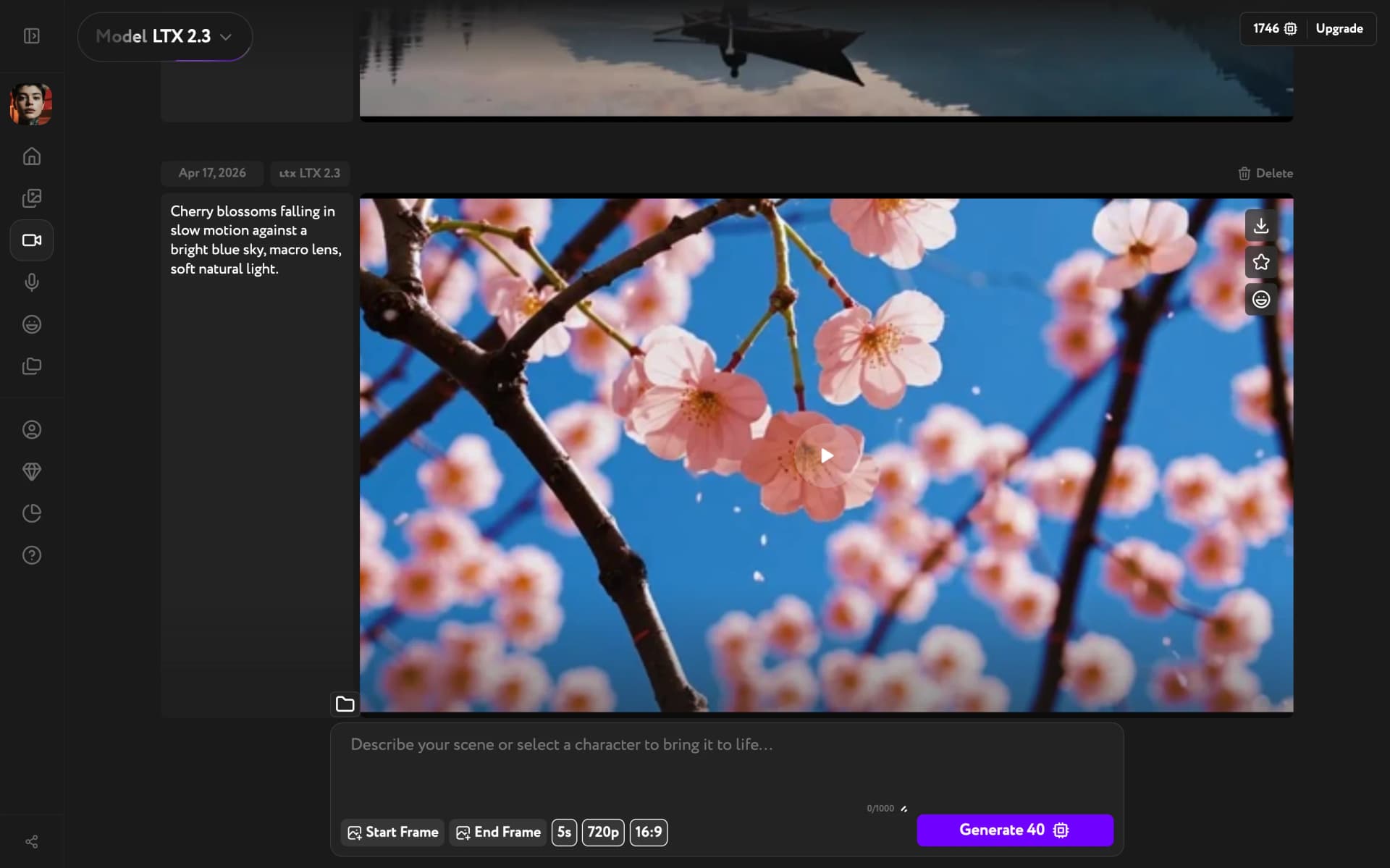1390x868 pixels.
Task: Open the character emoji tool in sidebar
Action: 32,324
